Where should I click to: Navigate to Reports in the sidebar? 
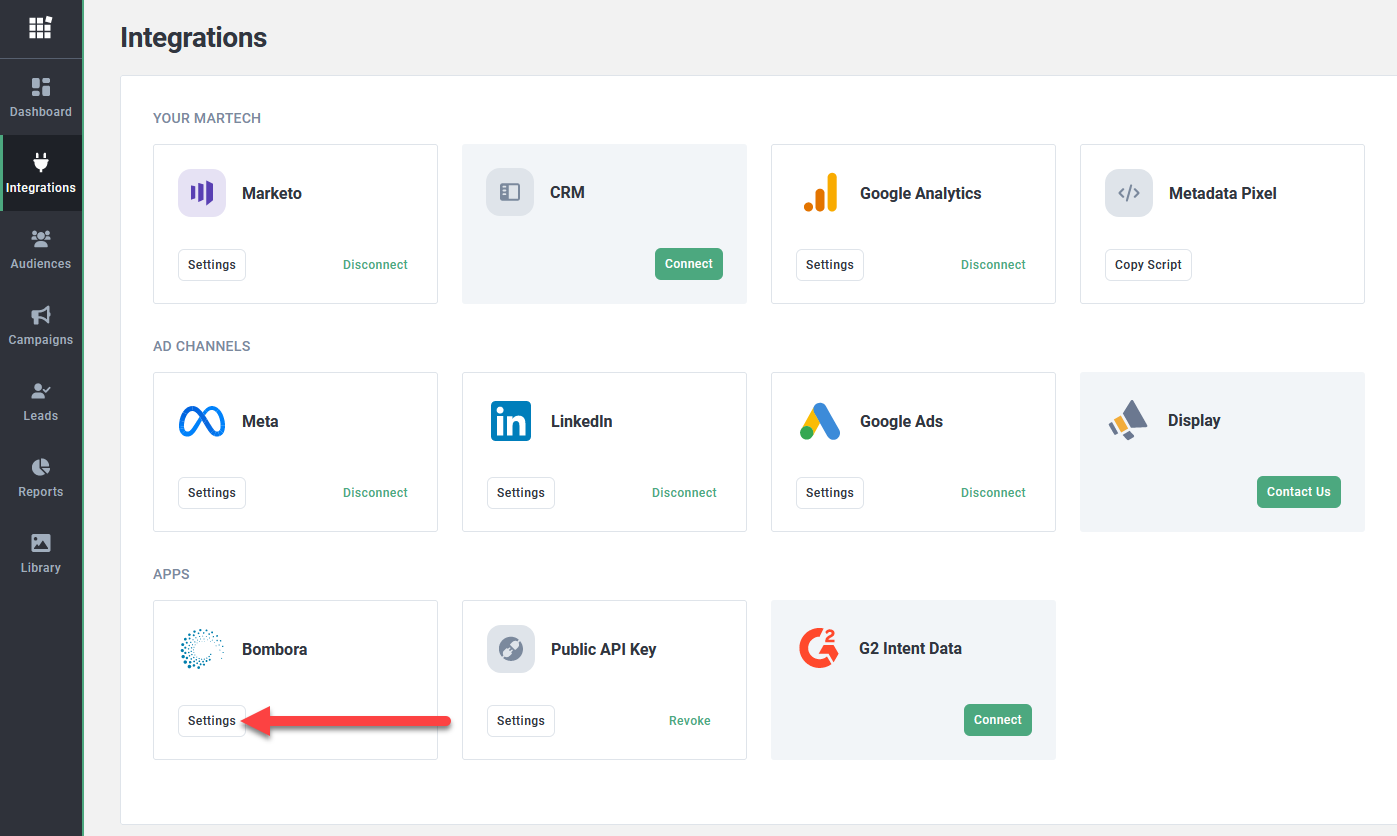41,478
